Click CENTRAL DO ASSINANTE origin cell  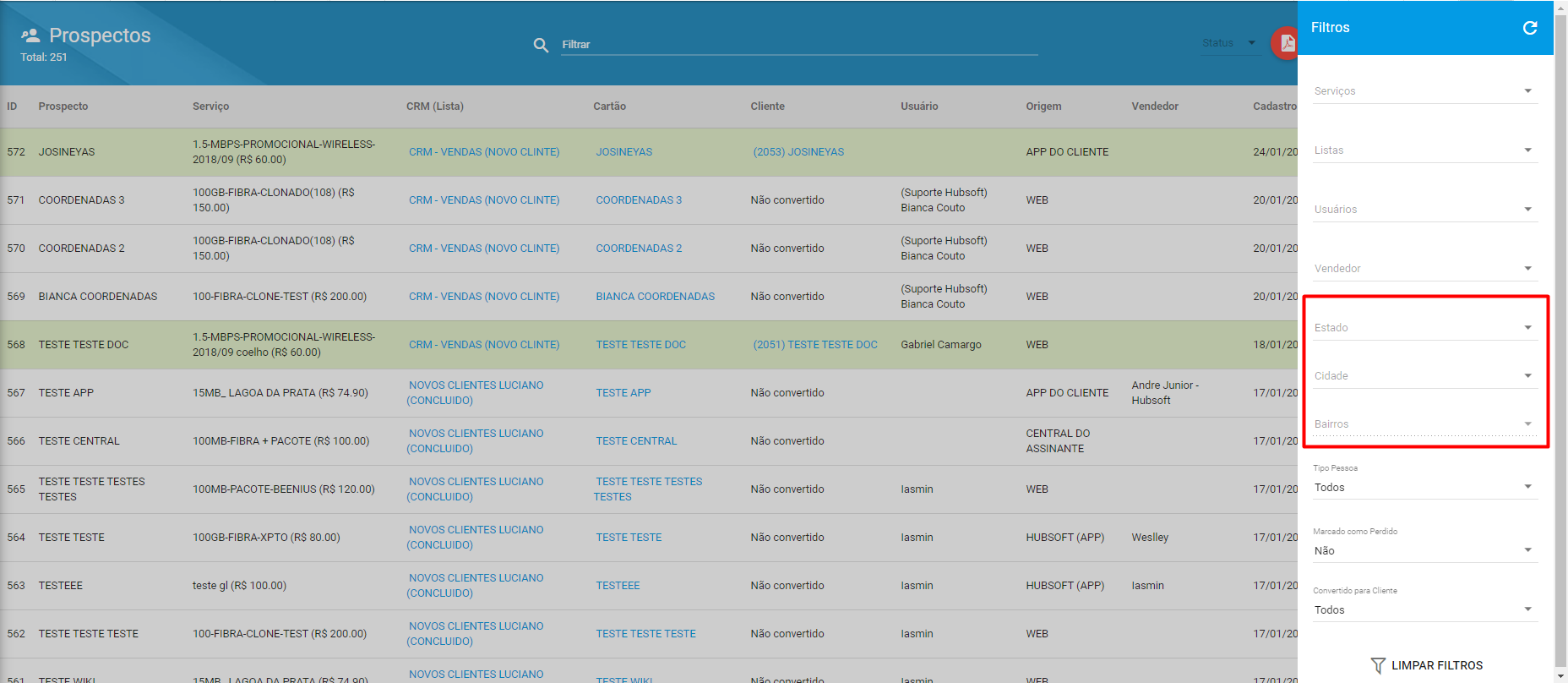point(1058,441)
